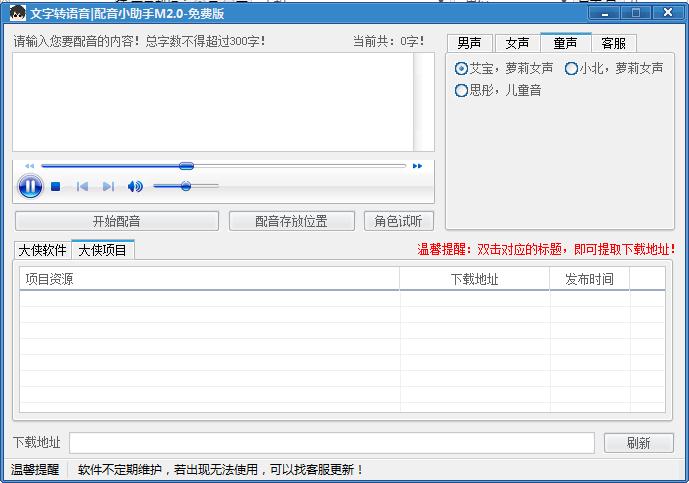Click the pause button in the player
Viewport: 689px width, 483px height.
[x=30, y=186]
